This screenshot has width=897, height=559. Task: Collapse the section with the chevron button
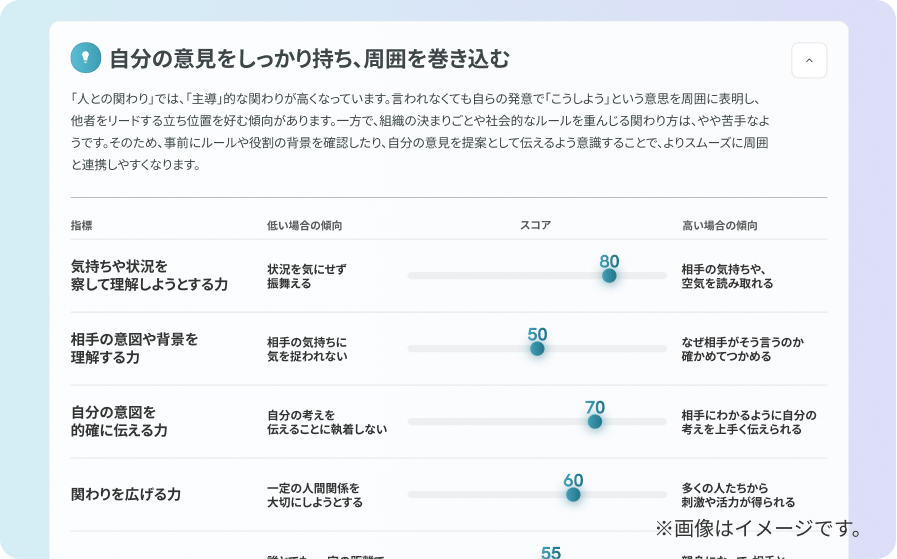coord(808,60)
